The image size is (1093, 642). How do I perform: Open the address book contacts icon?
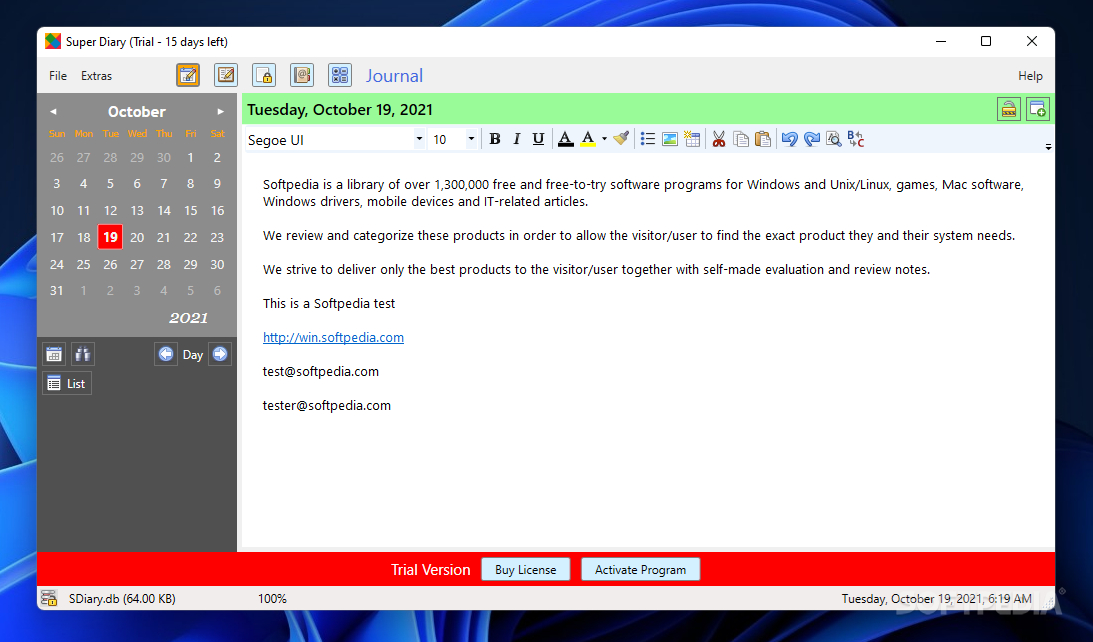[302, 75]
